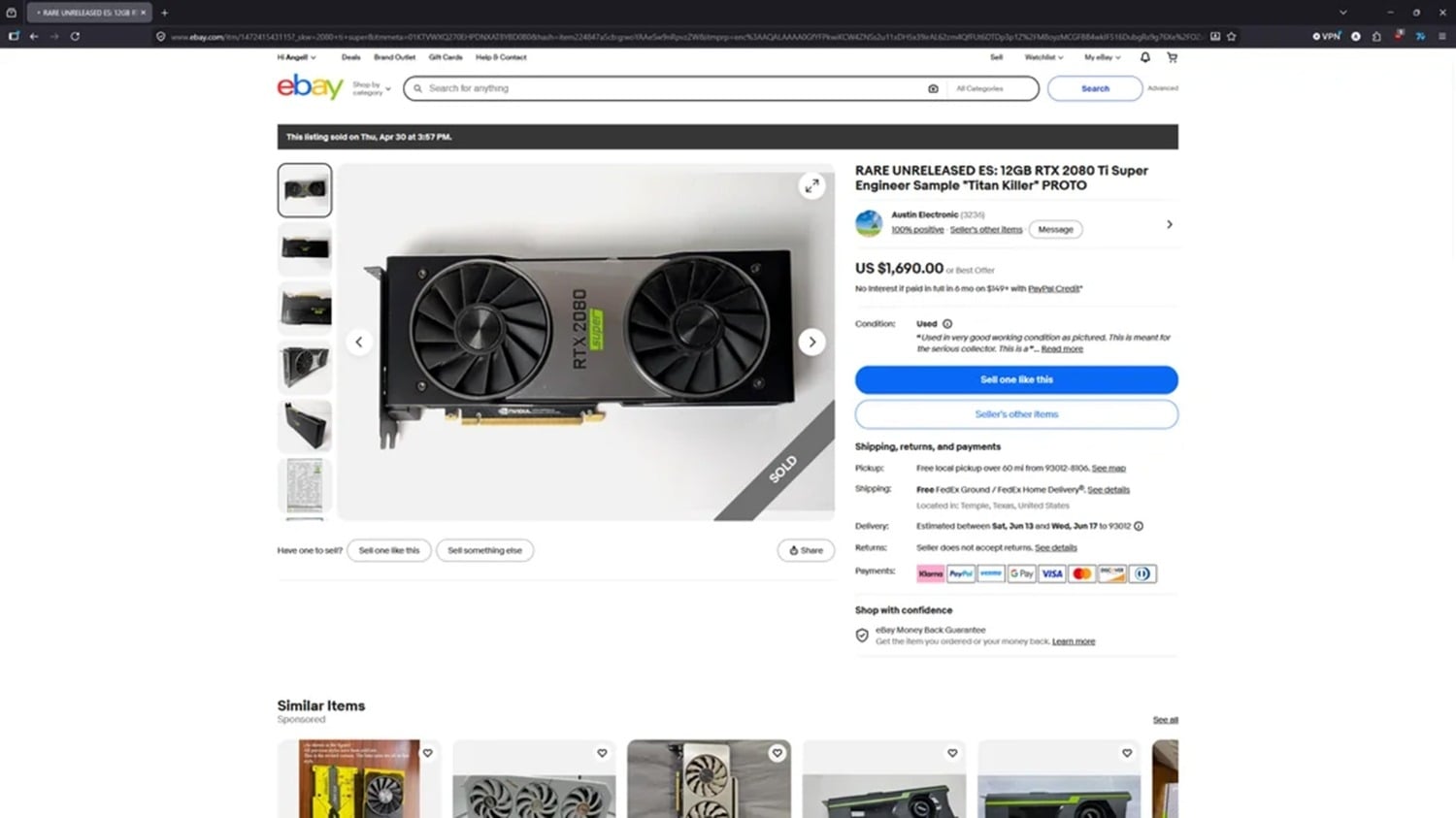The width and height of the screenshot is (1456, 818).
Task: Expand the Watchlist dropdown
Action: pos(1043,57)
